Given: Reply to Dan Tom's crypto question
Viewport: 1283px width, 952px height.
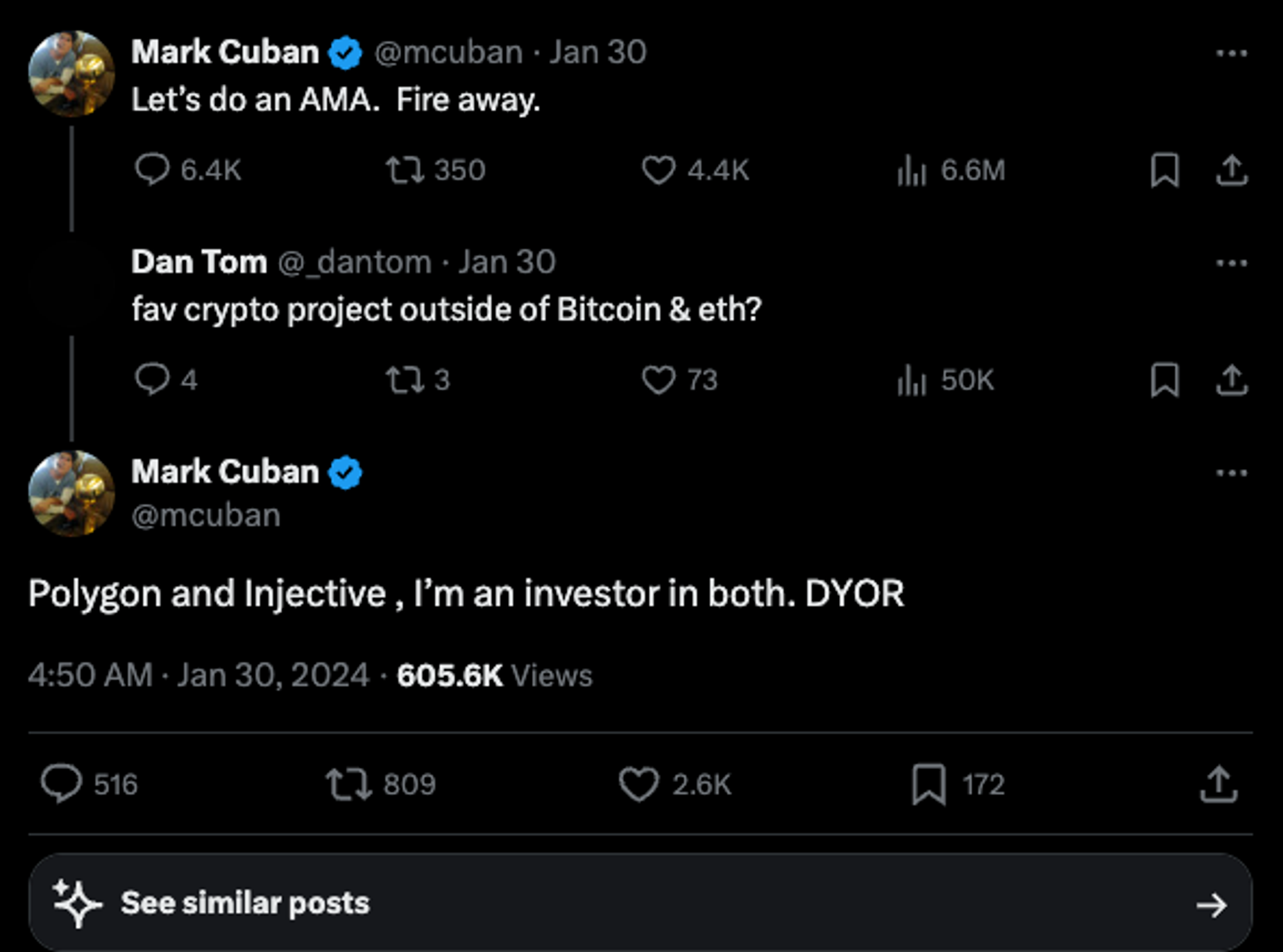Looking at the screenshot, I should coord(152,380).
